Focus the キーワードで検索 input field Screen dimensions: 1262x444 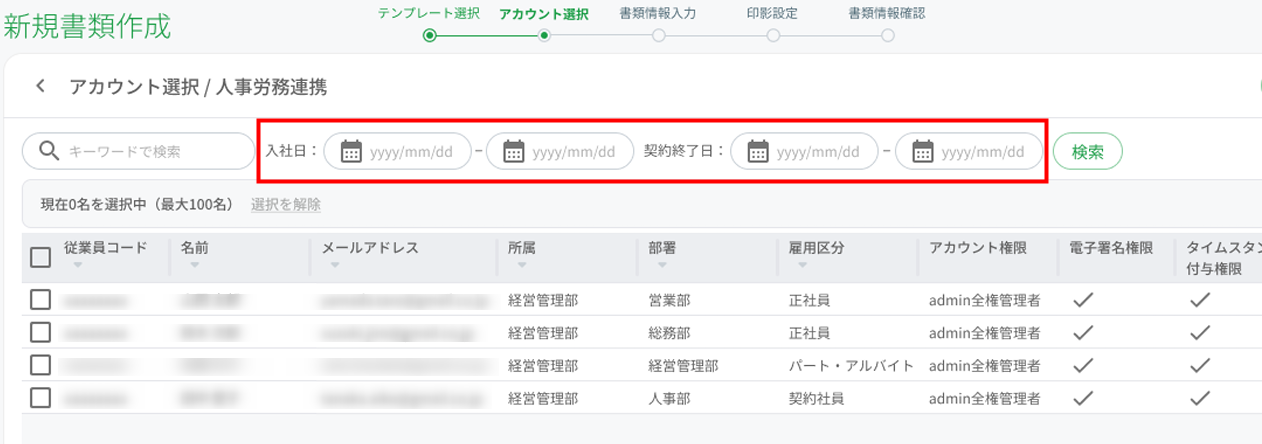139,151
